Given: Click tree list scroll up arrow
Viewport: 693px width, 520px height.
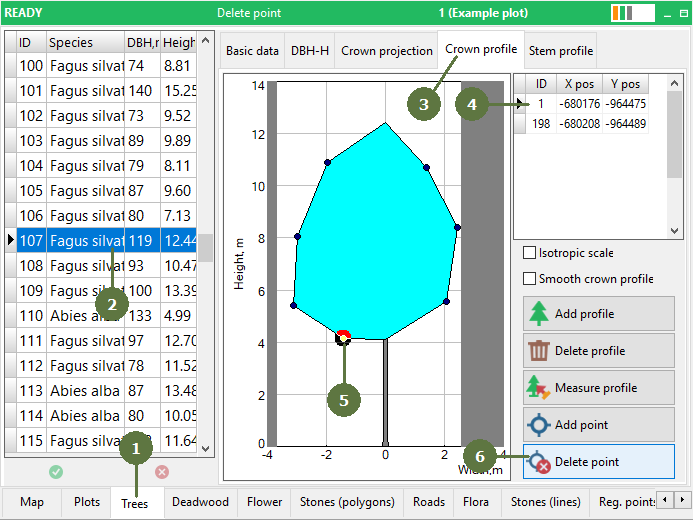Looking at the screenshot, I should (x=205, y=40).
